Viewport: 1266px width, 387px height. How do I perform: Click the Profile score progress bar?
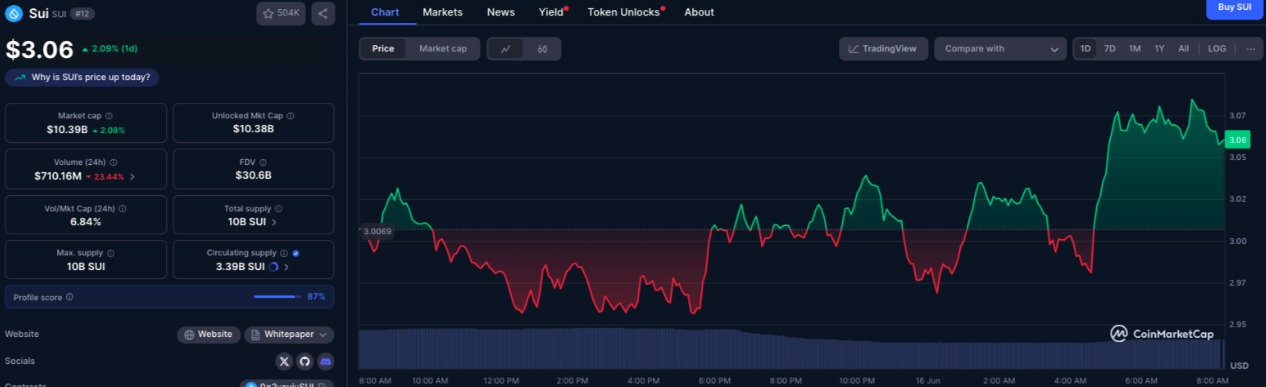tap(277, 297)
